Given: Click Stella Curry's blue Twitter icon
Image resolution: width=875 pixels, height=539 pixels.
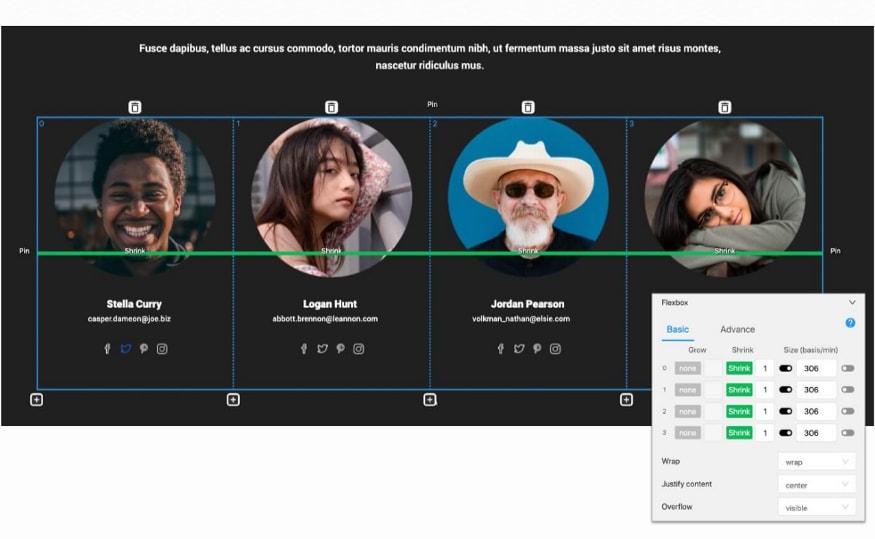Looking at the screenshot, I should pos(126,349).
